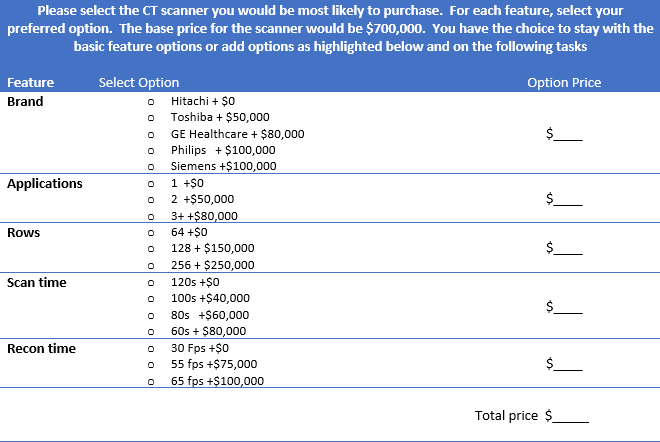
Task: Click the Rows option price blank
Action: 569,248
